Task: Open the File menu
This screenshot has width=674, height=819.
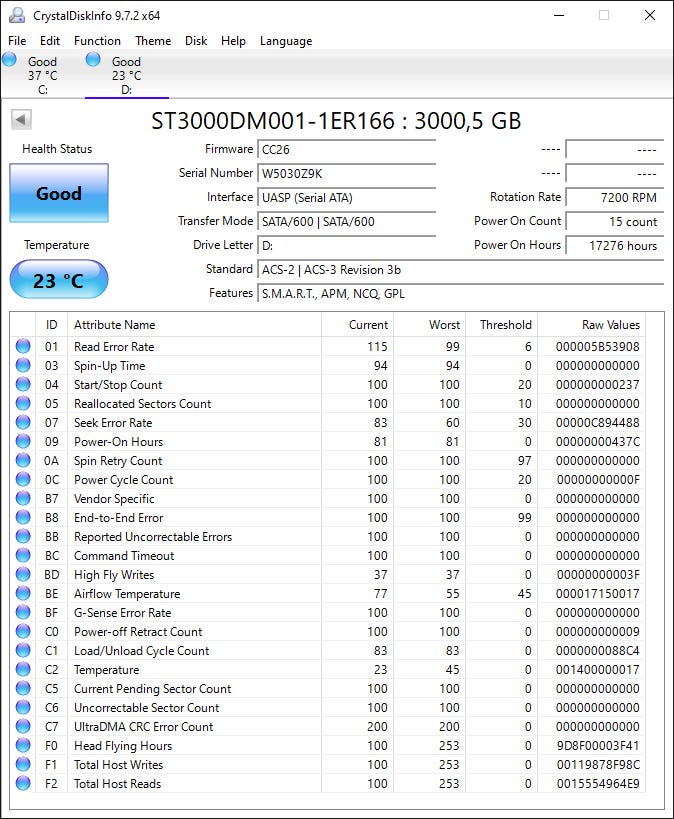Action: pos(17,41)
